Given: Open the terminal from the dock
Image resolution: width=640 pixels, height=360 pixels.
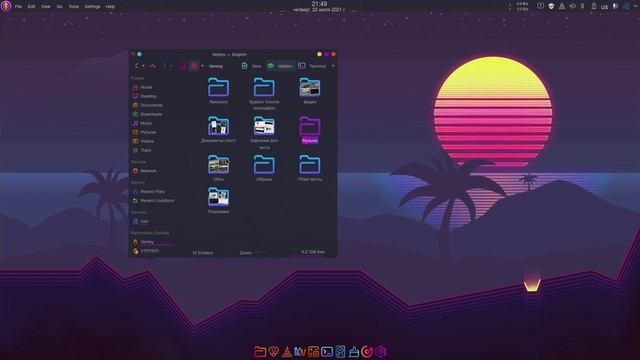Looking at the screenshot, I should point(327,351).
